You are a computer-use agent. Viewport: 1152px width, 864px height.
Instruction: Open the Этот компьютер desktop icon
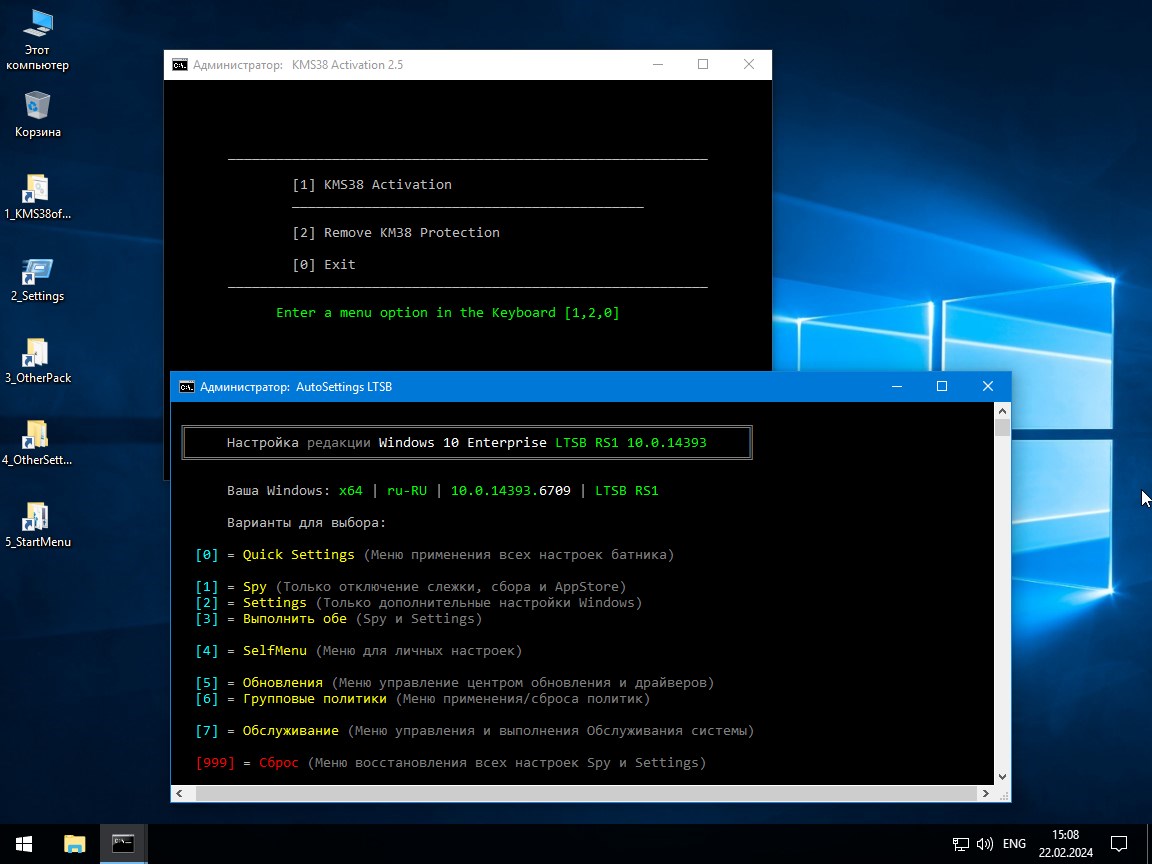pos(37,40)
